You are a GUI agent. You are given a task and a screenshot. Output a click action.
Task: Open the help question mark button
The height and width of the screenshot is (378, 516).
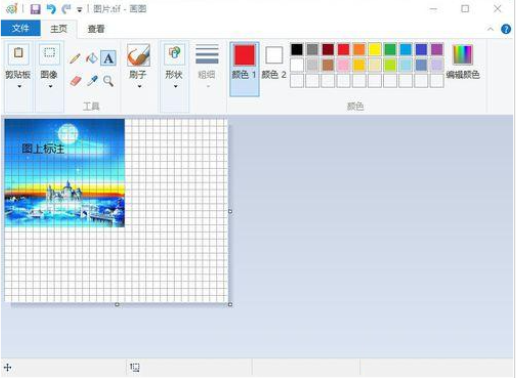tap(506, 29)
